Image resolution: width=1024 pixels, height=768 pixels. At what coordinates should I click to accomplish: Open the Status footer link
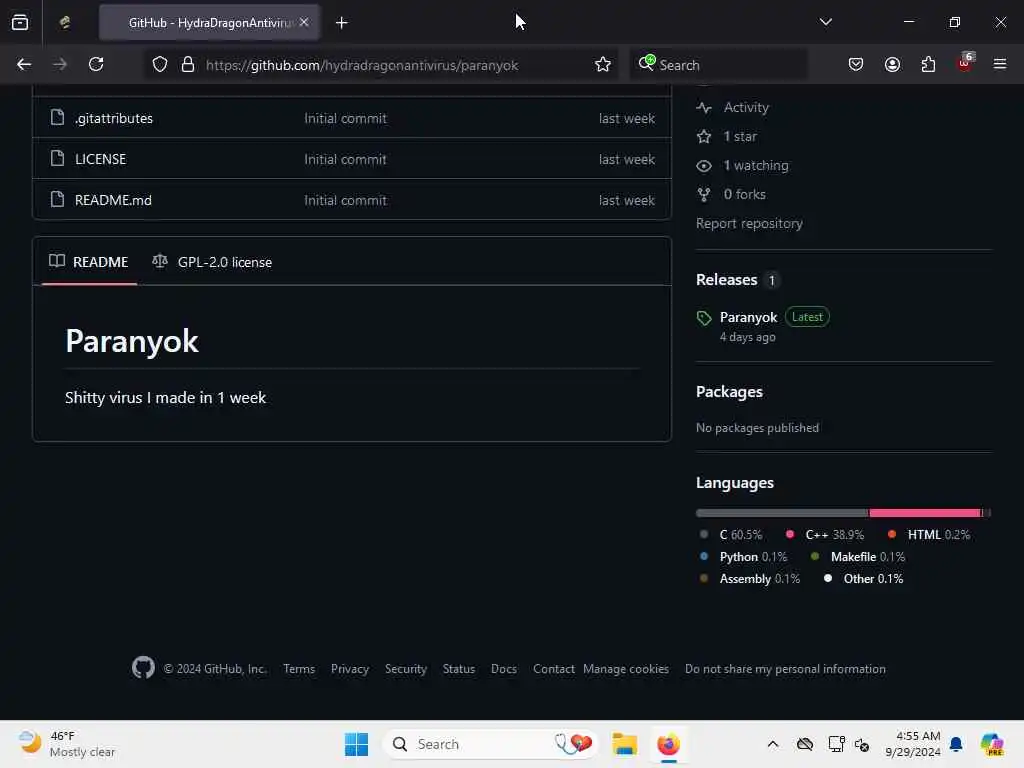[459, 669]
